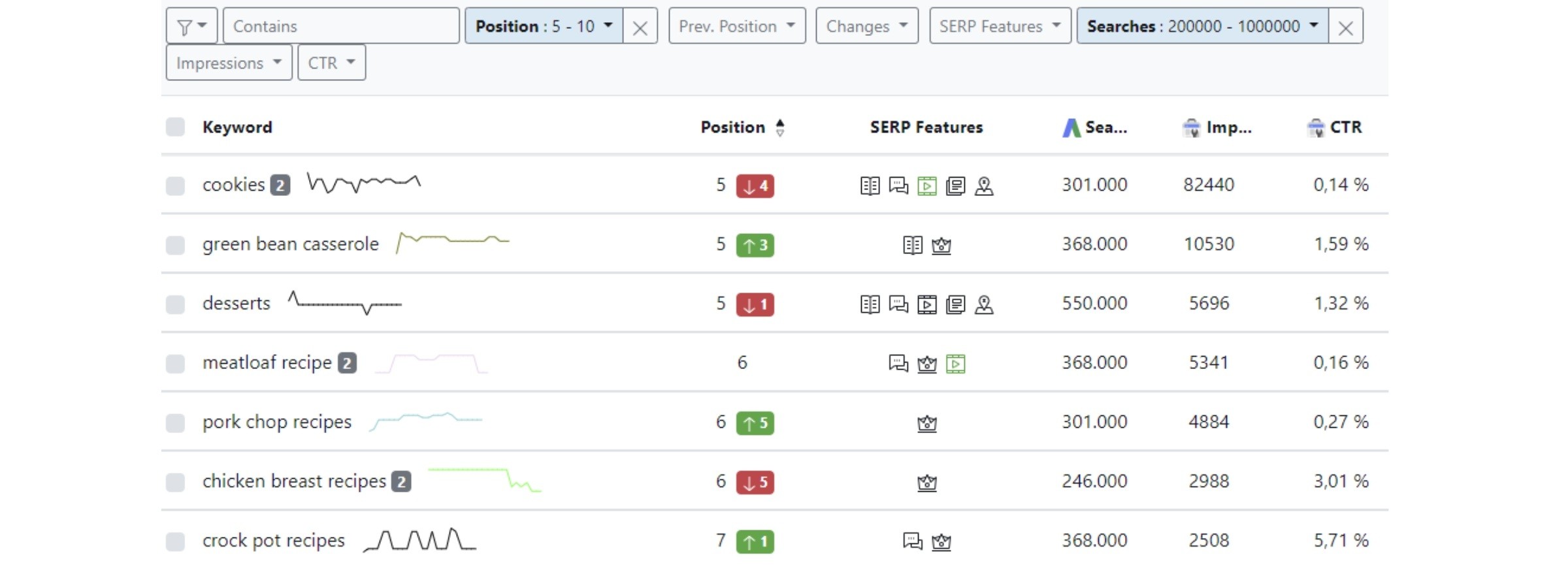Open the Changes filter dropdown
Image resolution: width=1568 pixels, height=578 pixels.
[x=867, y=26]
